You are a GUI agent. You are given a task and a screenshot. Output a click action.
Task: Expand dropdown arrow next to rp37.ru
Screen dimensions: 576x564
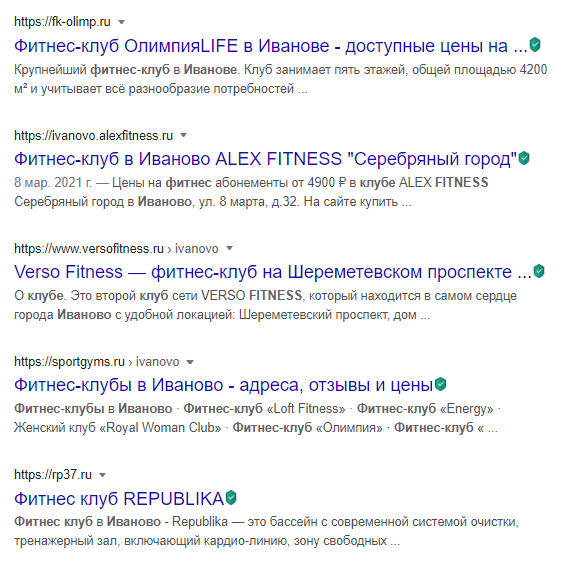(x=102, y=475)
